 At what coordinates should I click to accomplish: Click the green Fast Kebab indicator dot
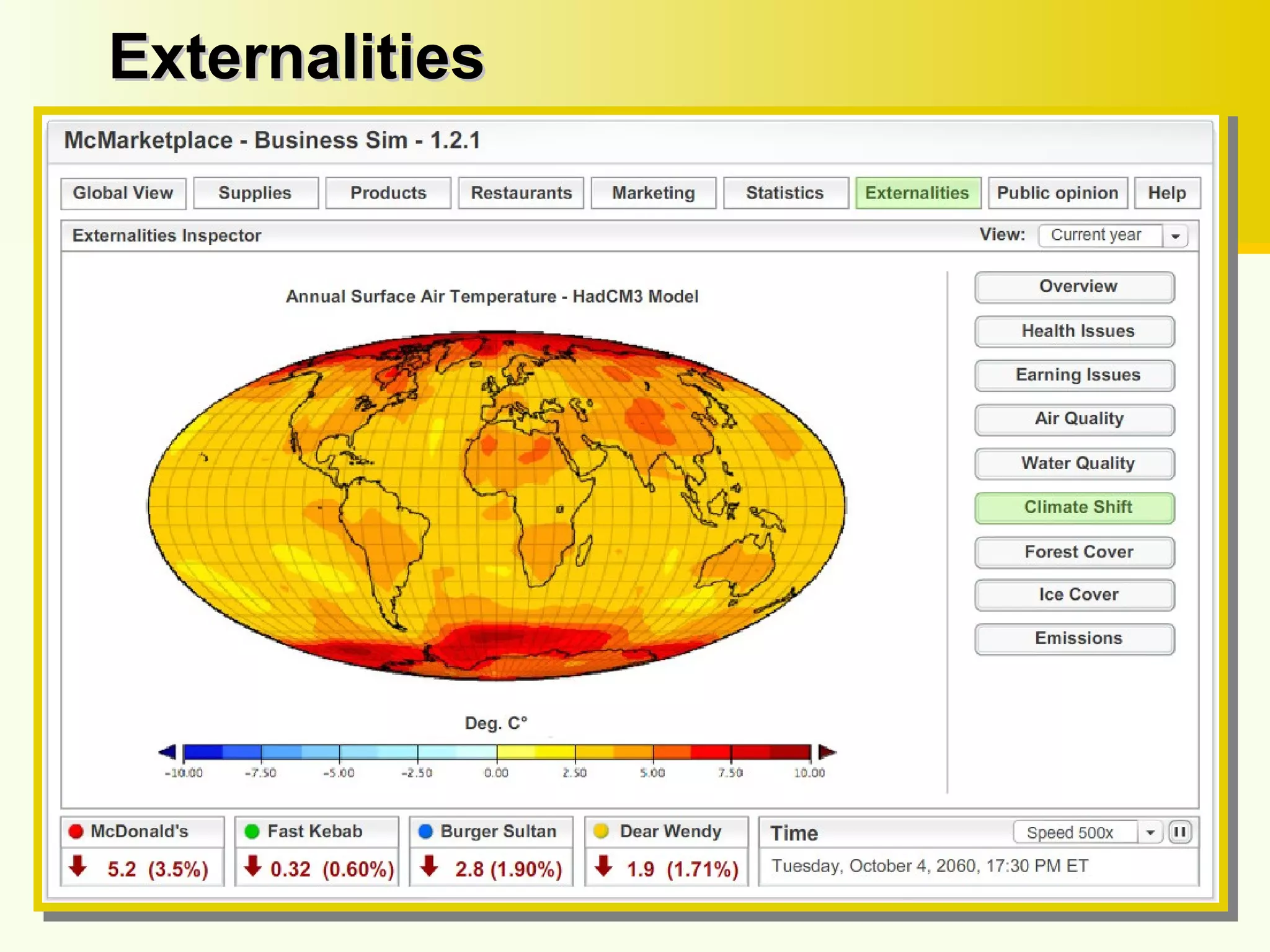click(252, 832)
